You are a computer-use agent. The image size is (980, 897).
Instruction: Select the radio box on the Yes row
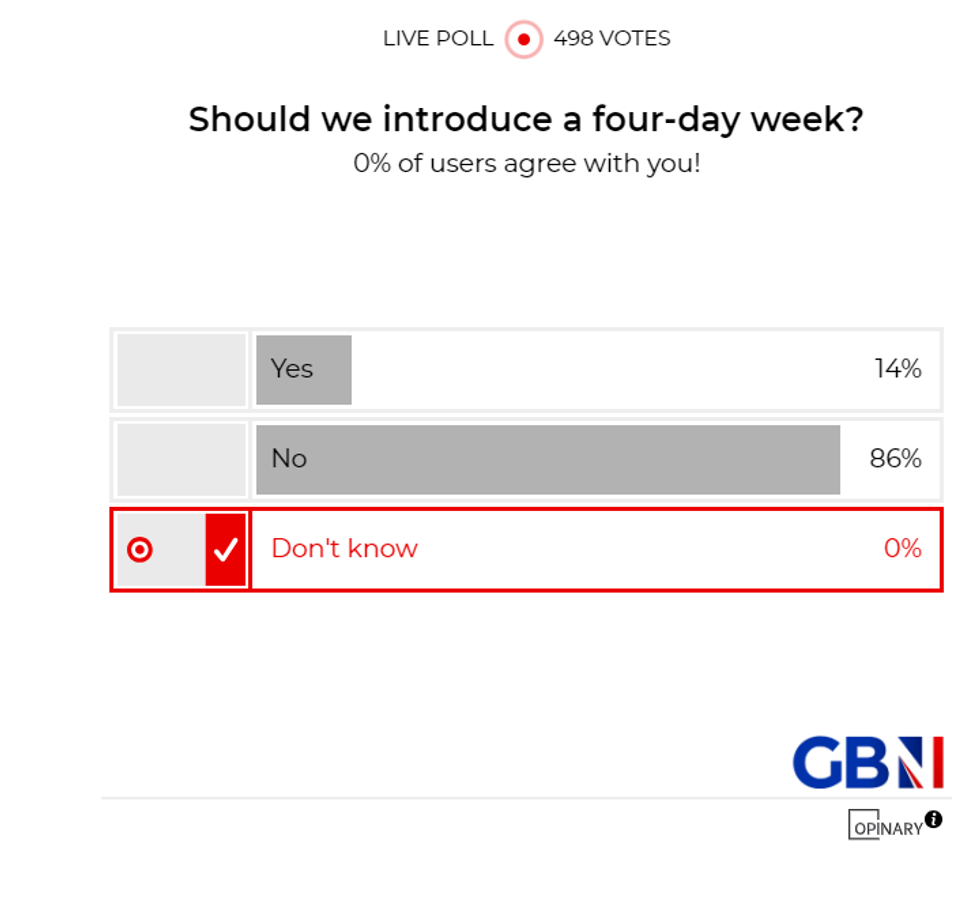(180, 369)
